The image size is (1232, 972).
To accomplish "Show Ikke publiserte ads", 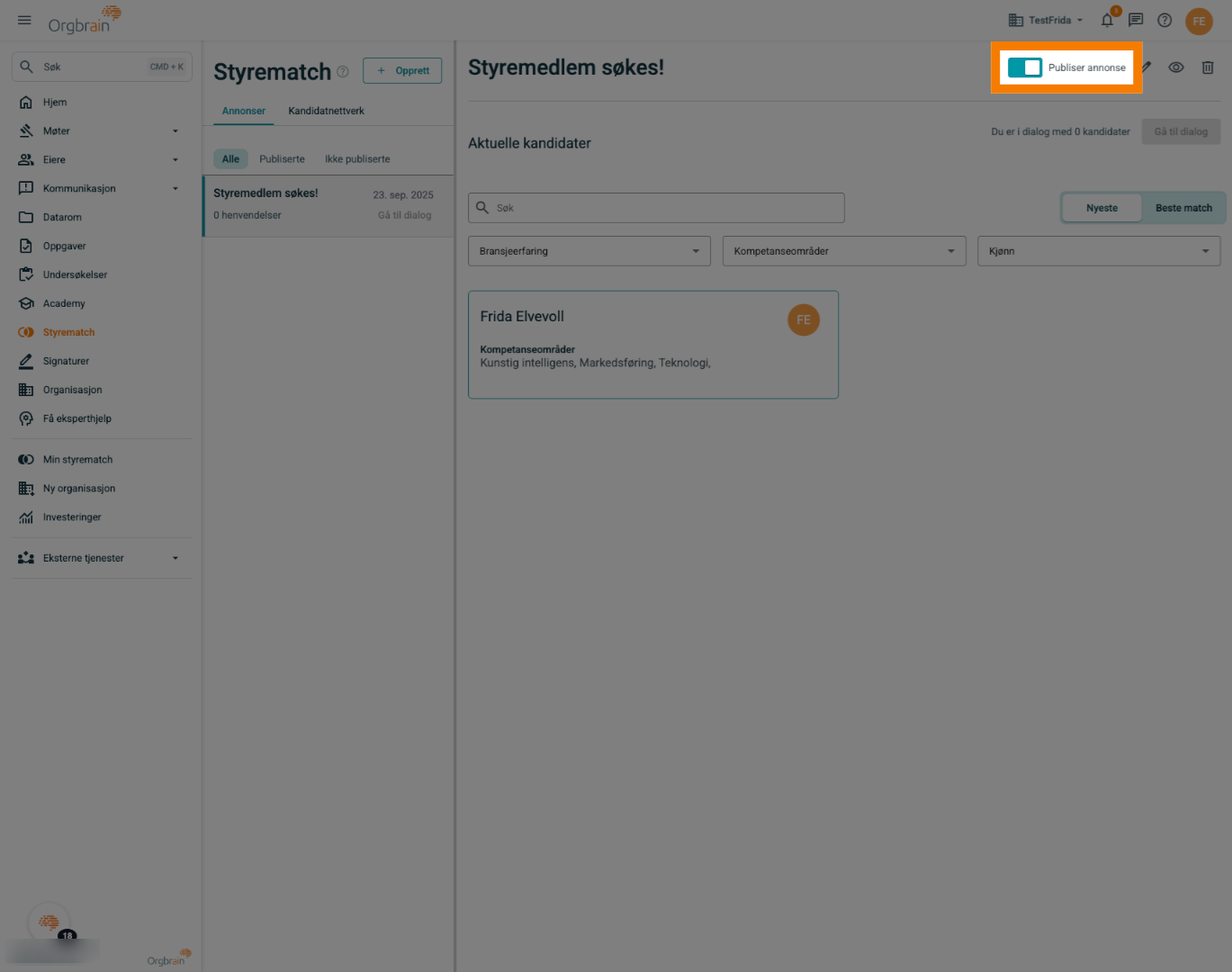I will [x=357, y=159].
